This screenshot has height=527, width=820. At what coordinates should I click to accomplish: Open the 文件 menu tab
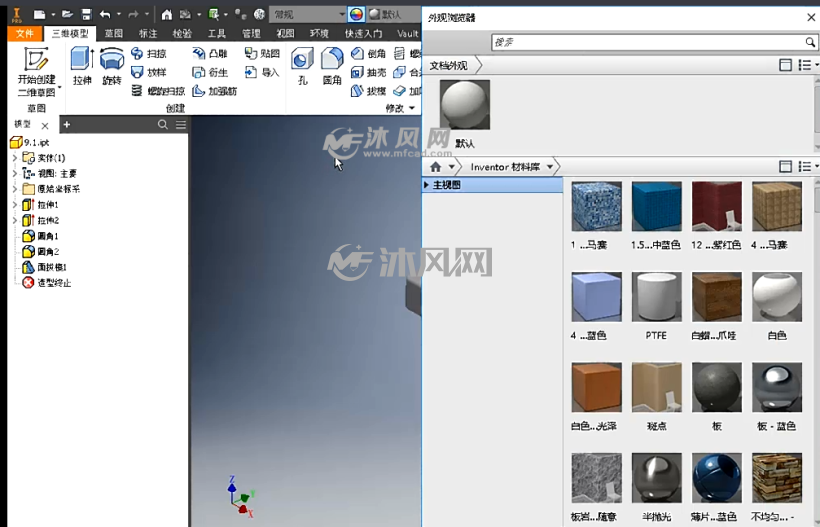(x=25, y=33)
